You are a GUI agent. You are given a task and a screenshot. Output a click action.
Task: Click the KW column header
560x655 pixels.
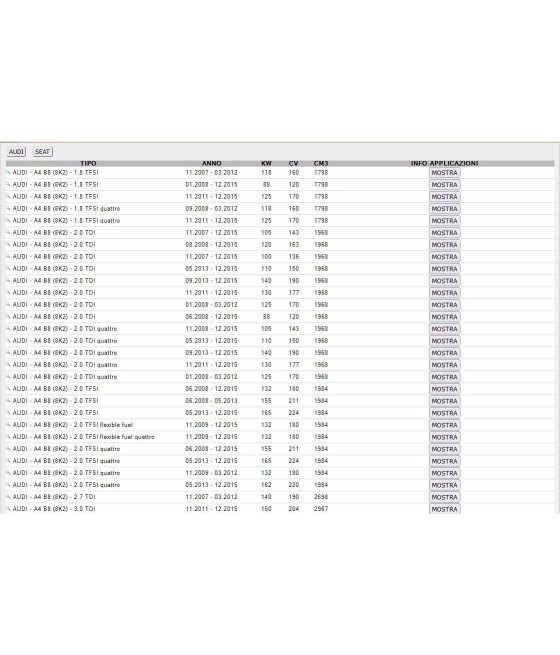click(x=266, y=163)
